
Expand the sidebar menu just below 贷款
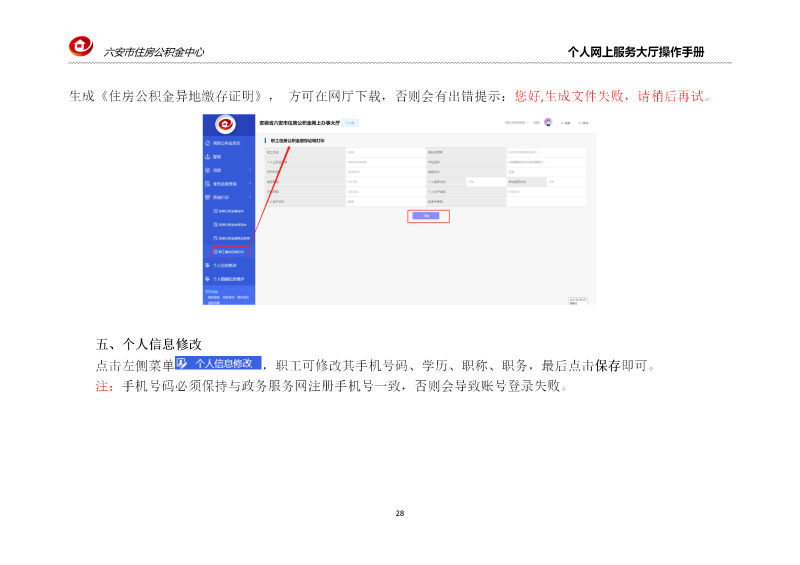(229, 184)
